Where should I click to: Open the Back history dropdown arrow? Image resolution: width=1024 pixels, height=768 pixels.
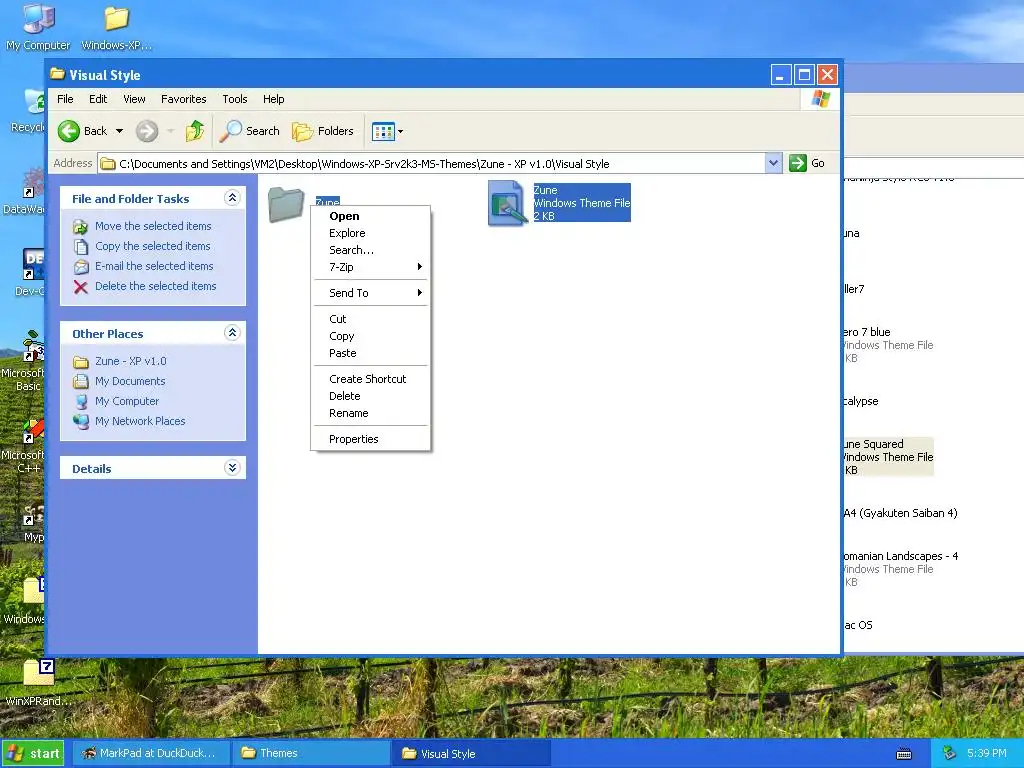(120, 131)
